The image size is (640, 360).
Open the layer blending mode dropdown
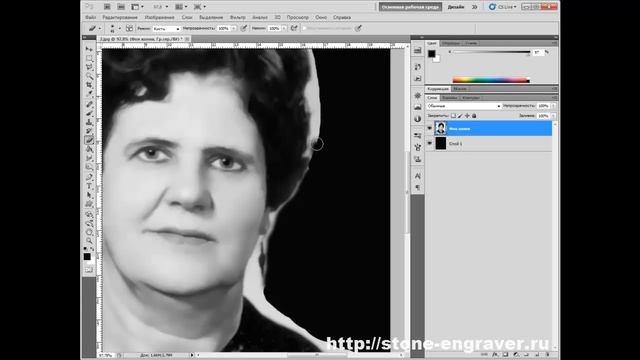[x=464, y=106]
